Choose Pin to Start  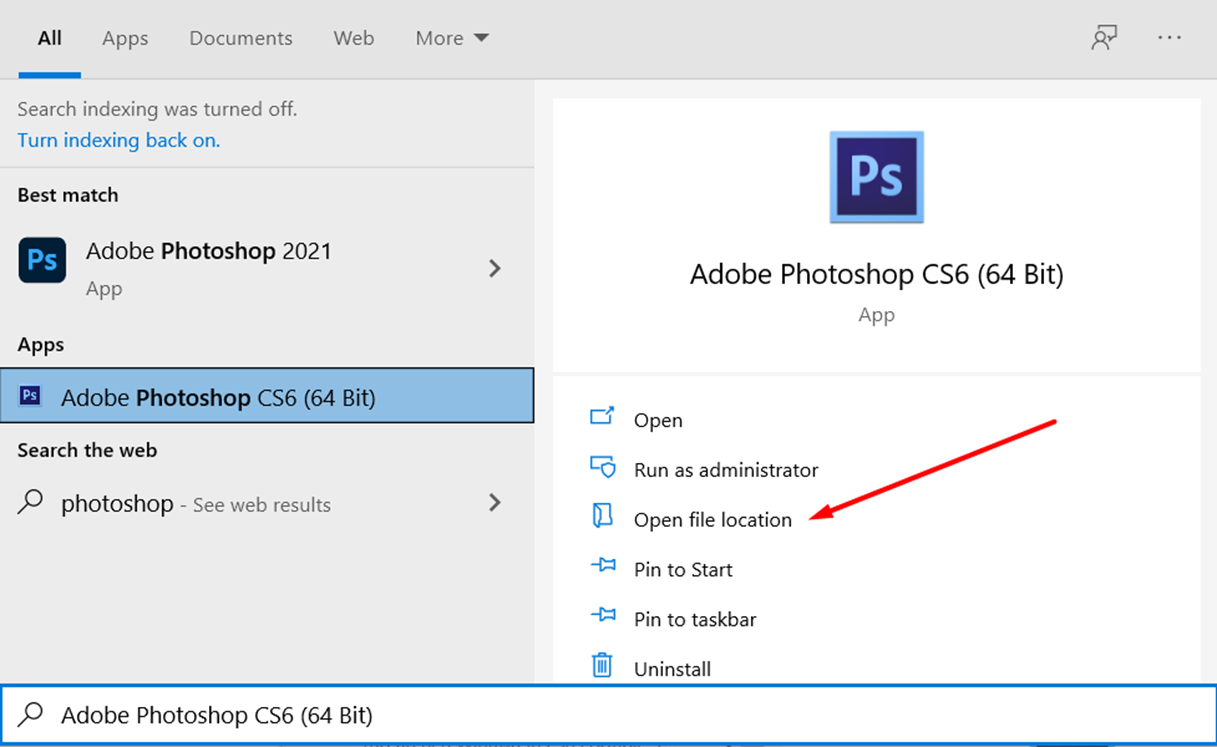(x=683, y=570)
